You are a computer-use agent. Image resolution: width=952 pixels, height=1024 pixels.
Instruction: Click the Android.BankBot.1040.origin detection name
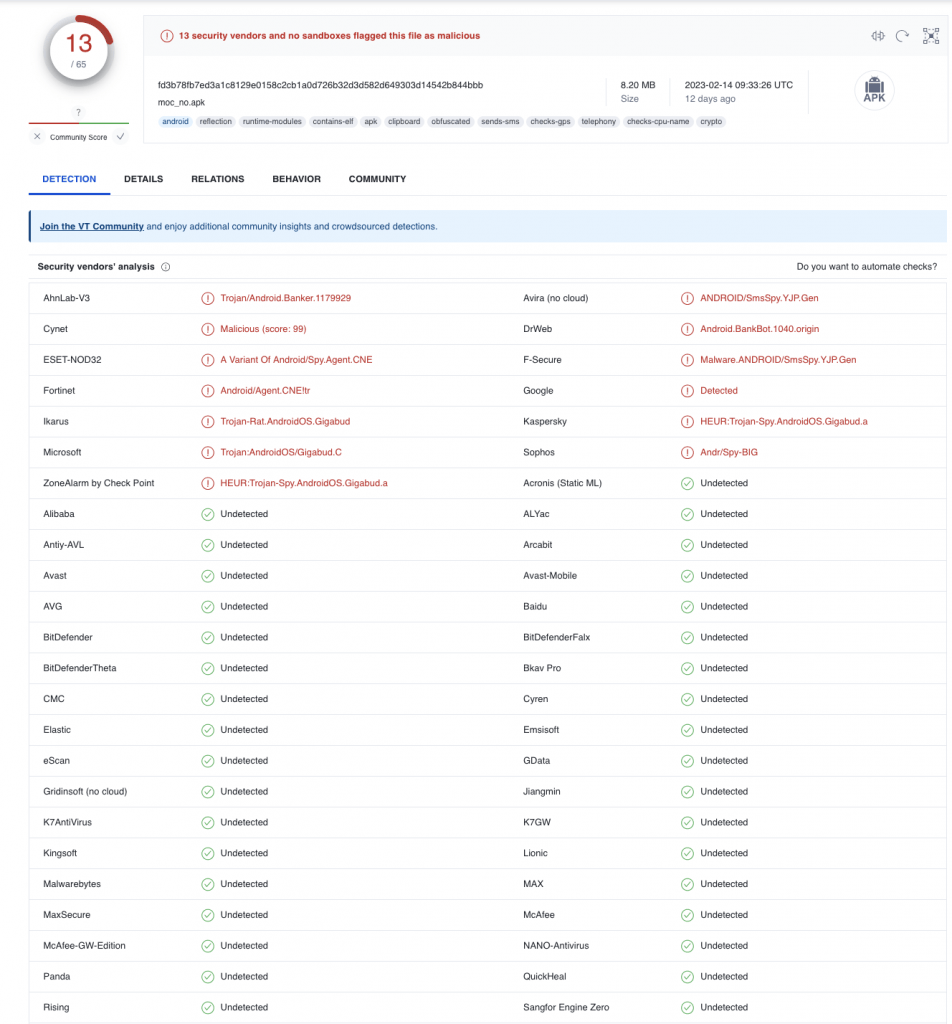(759, 329)
